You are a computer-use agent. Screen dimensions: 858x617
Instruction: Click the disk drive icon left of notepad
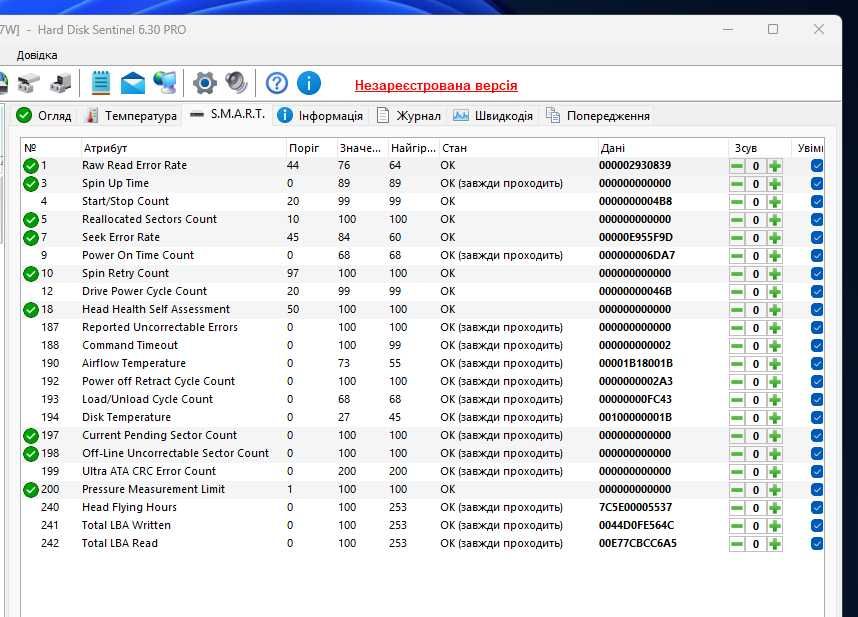pyautogui.click(x=60, y=83)
